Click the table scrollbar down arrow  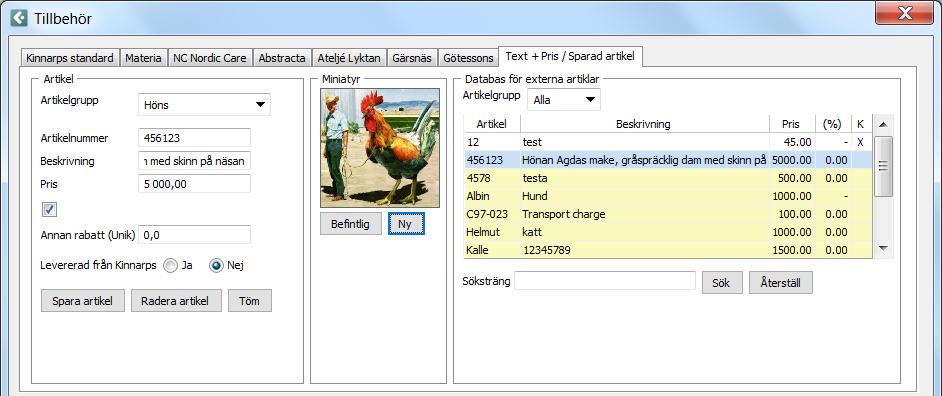883,248
